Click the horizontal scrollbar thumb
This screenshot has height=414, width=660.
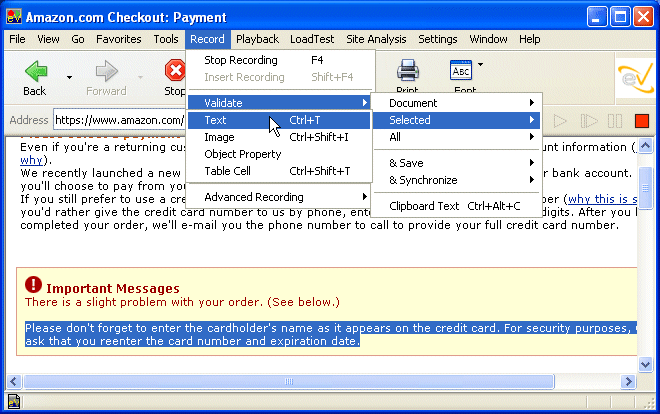(x=289, y=382)
